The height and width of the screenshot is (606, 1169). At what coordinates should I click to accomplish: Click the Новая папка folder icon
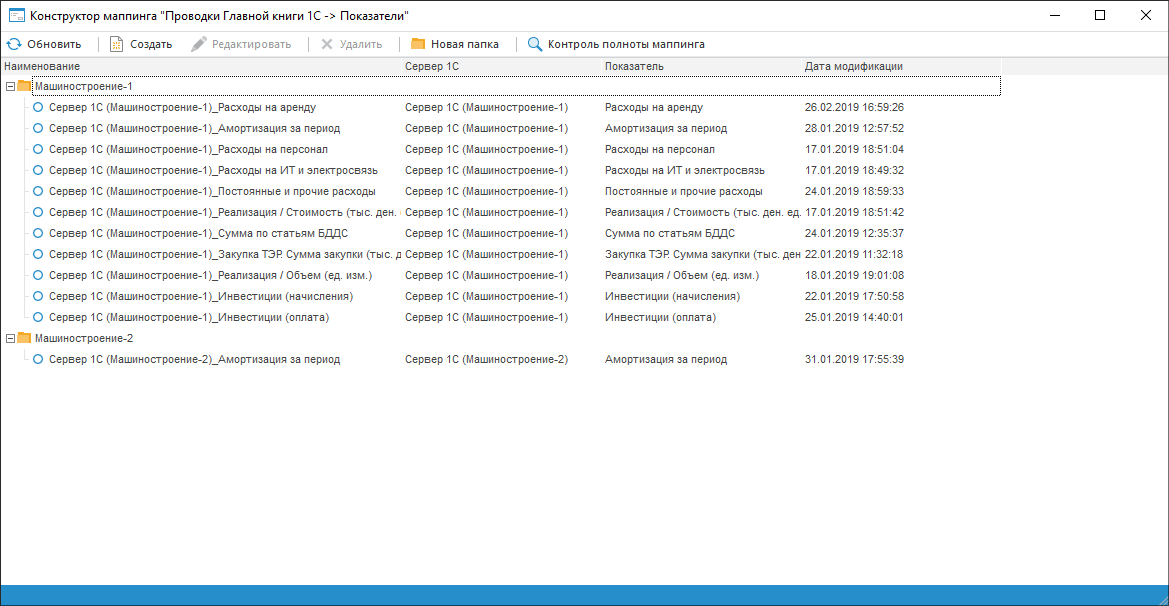click(x=418, y=44)
